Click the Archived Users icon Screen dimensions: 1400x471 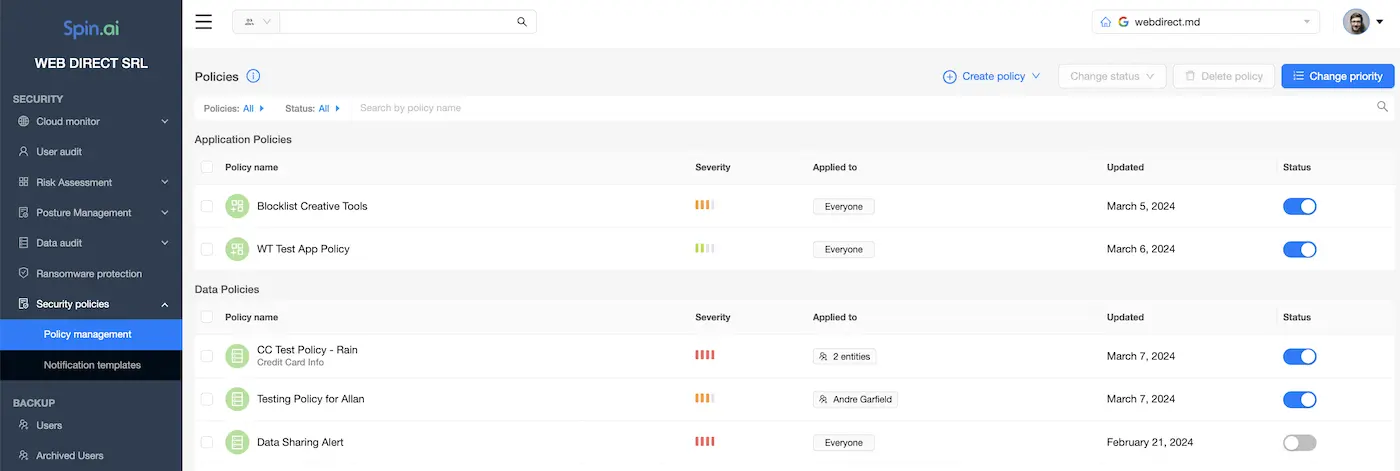pos(24,456)
